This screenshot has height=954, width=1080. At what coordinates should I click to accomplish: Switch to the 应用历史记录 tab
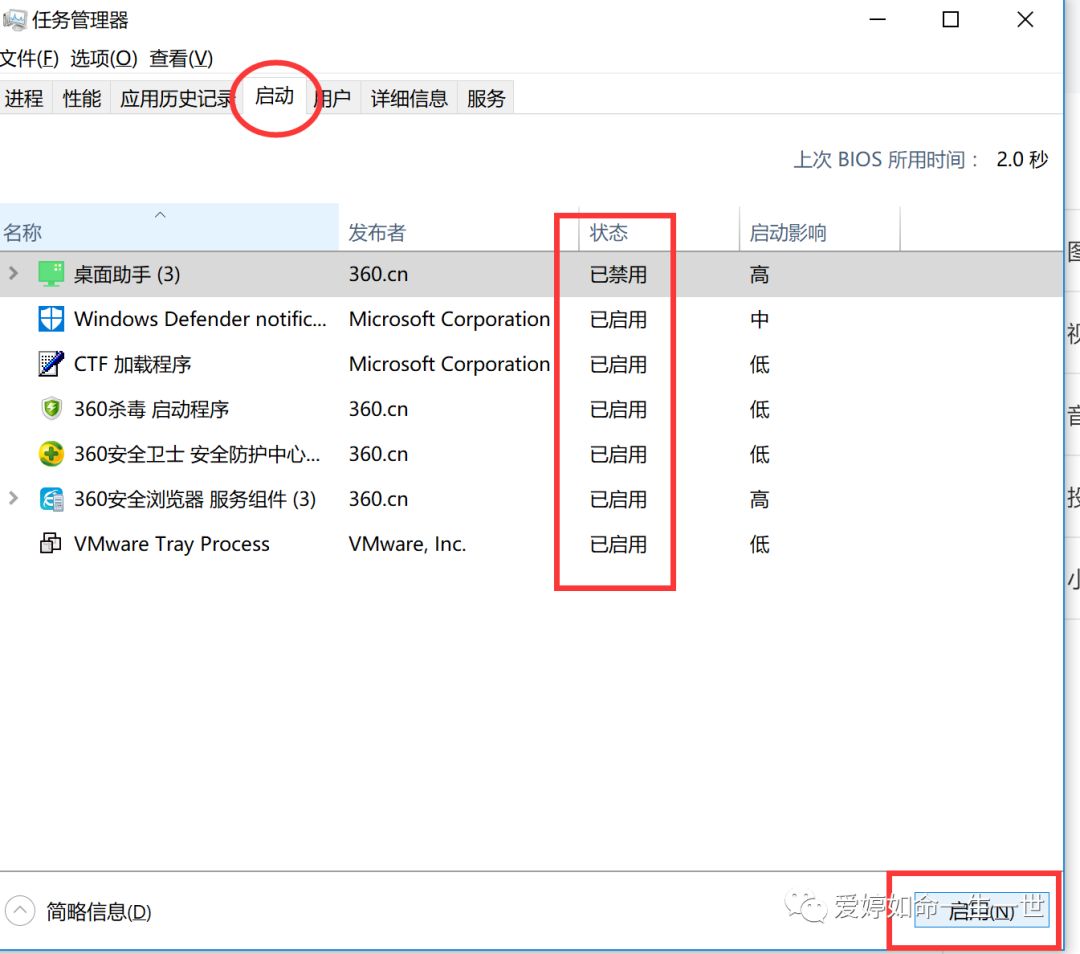pyautogui.click(x=177, y=98)
